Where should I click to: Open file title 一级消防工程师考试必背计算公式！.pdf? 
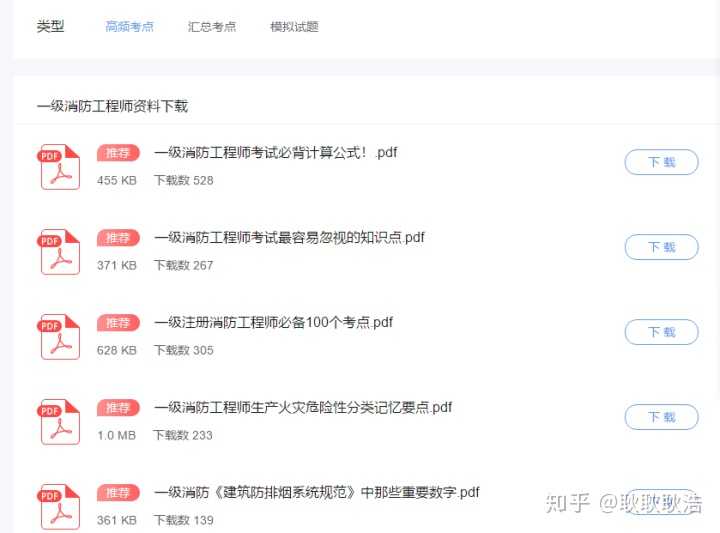tap(276, 152)
